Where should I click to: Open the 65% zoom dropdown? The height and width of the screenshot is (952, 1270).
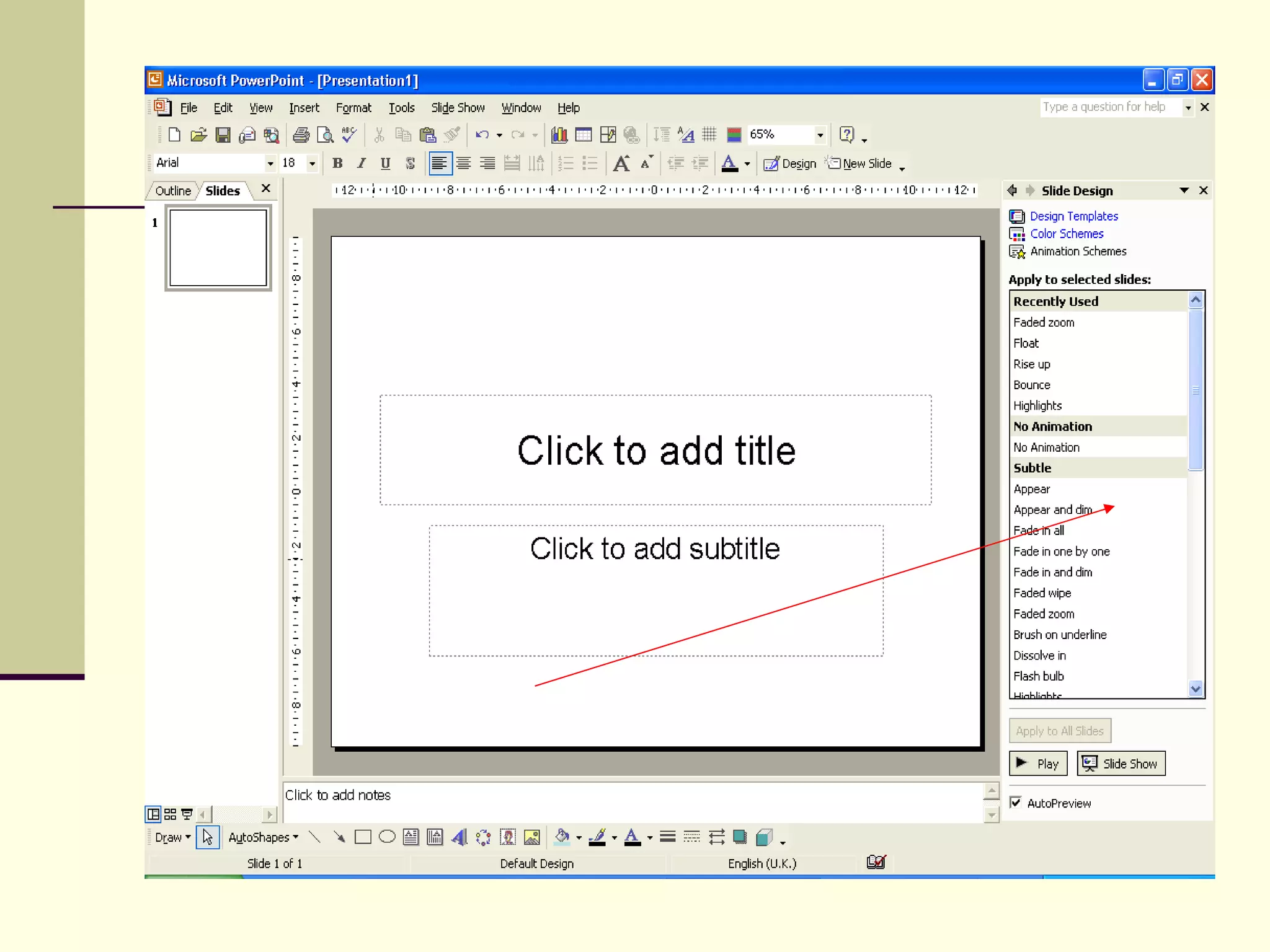point(820,134)
